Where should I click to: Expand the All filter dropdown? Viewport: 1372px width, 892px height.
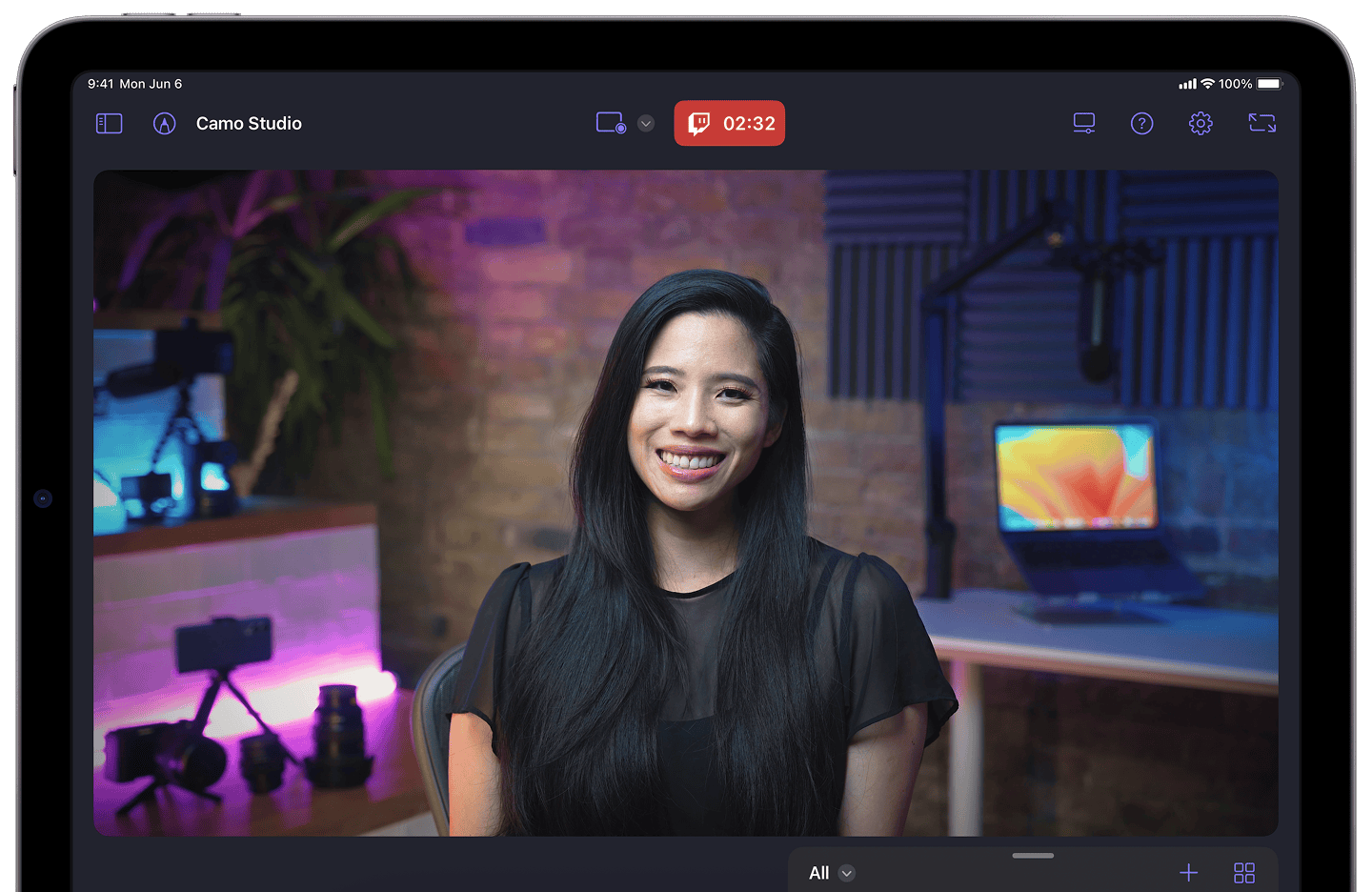[832, 873]
